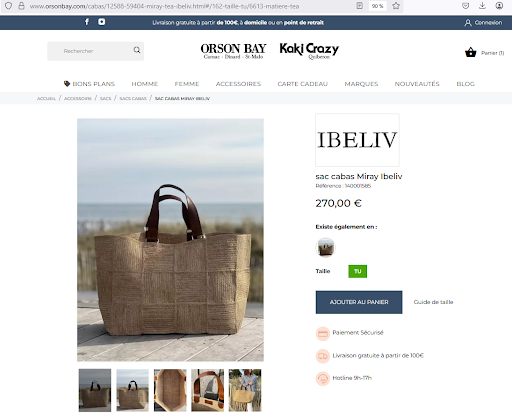This screenshot has width=512, height=414.
Task: Bookmark page with the star icon
Action: [x=396, y=6]
